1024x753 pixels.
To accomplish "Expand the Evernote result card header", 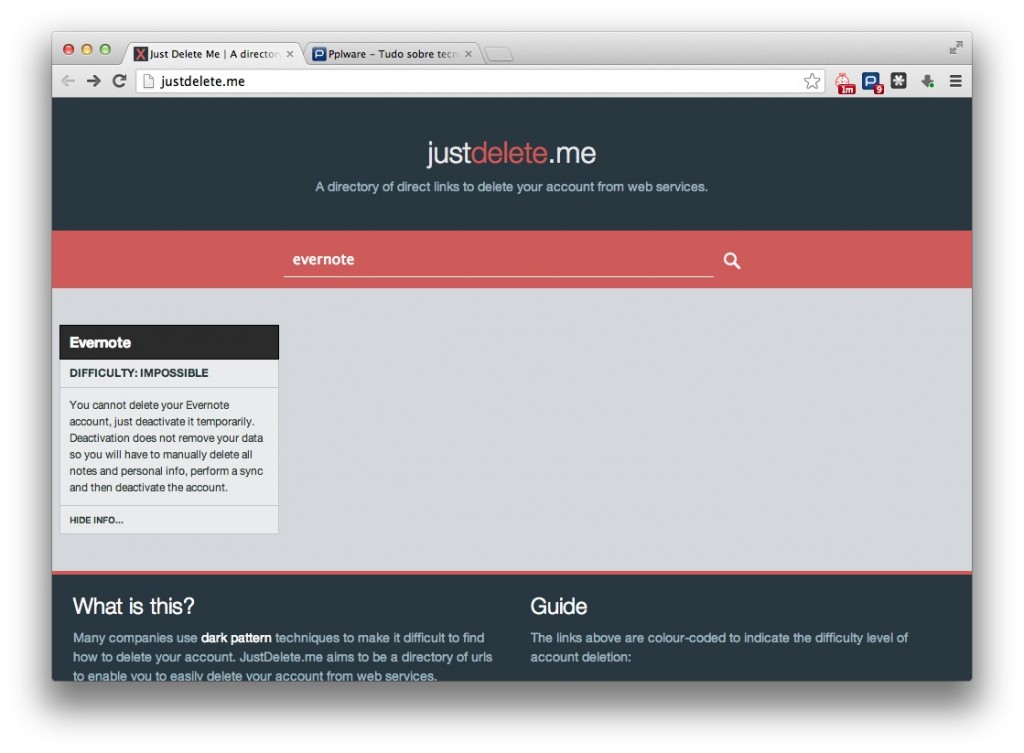I will tap(168, 342).
